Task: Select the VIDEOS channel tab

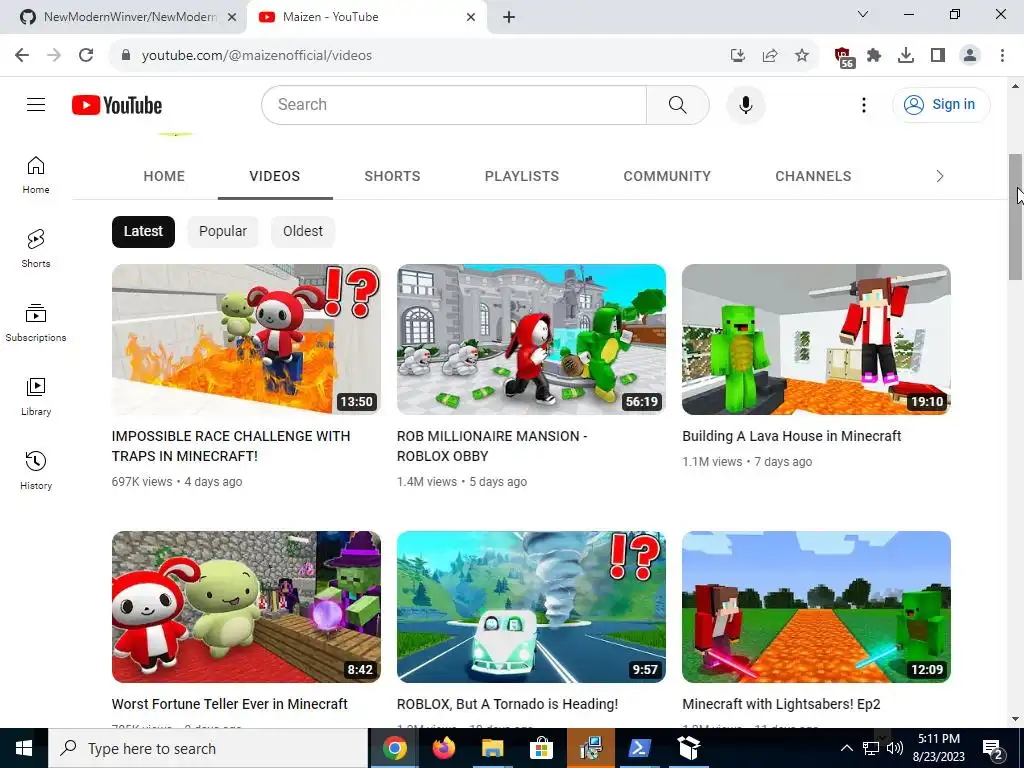Action: point(275,176)
